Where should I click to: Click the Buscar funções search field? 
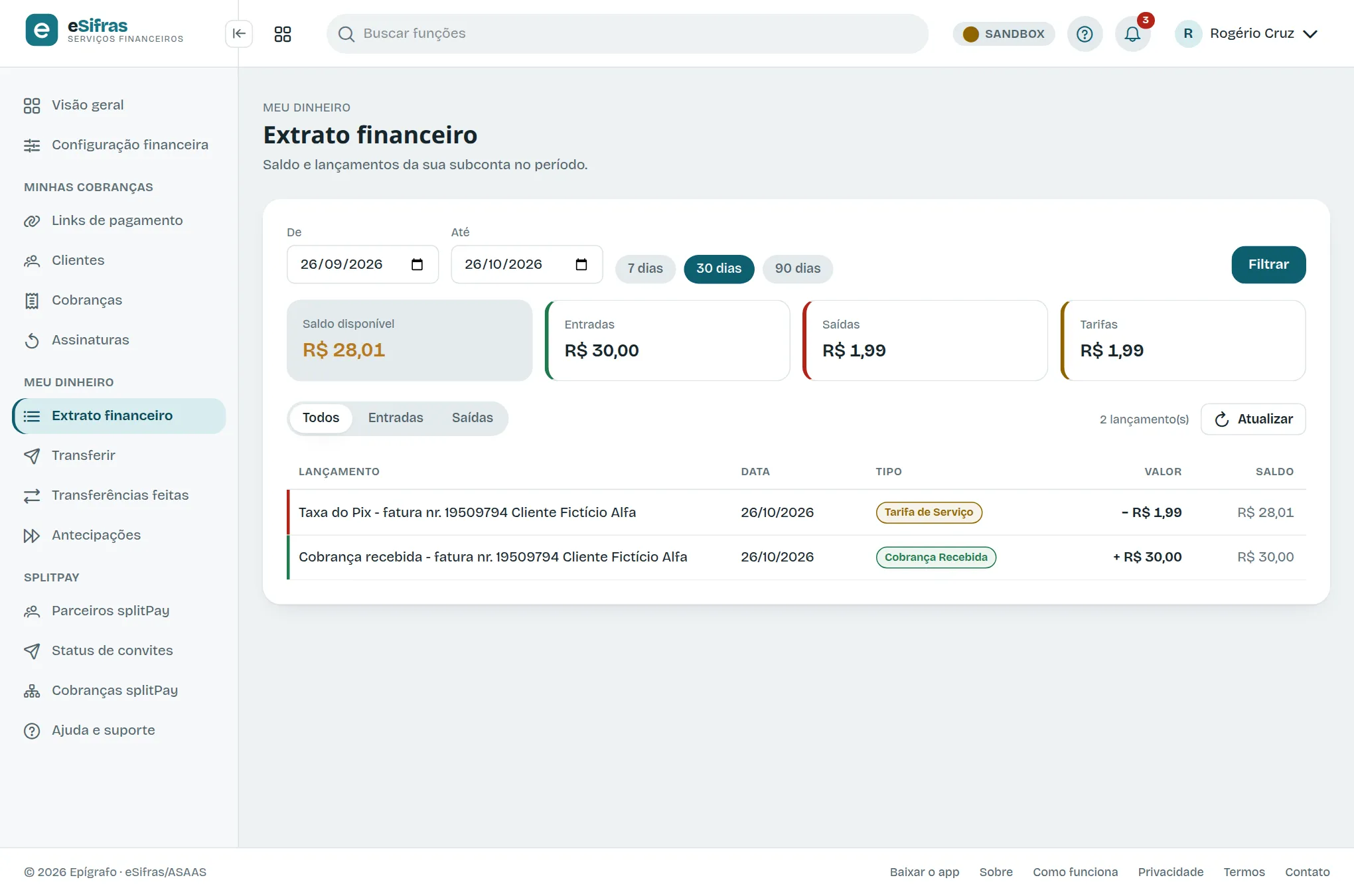[x=627, y=34]
